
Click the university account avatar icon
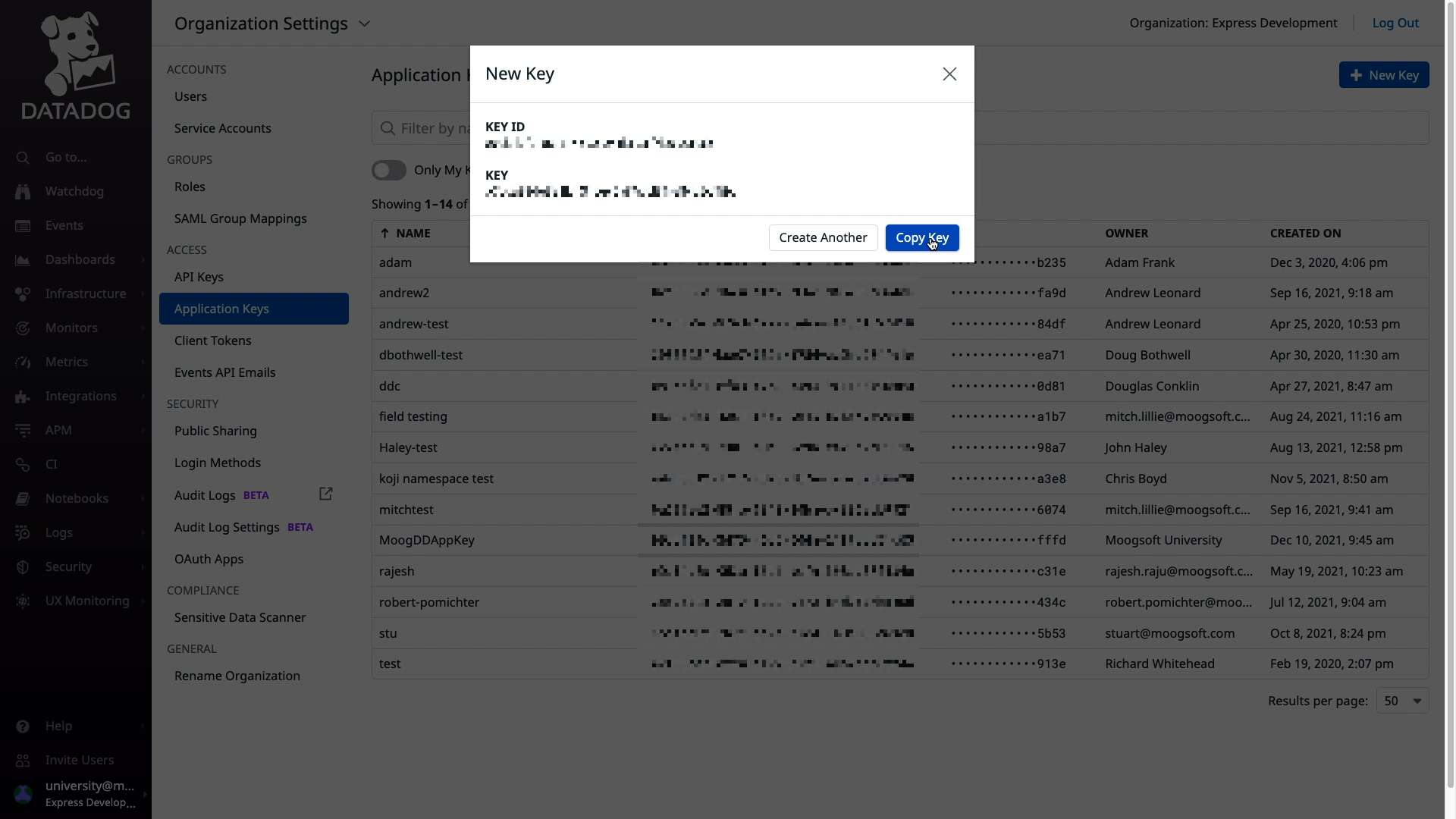(x=23, y=794)
